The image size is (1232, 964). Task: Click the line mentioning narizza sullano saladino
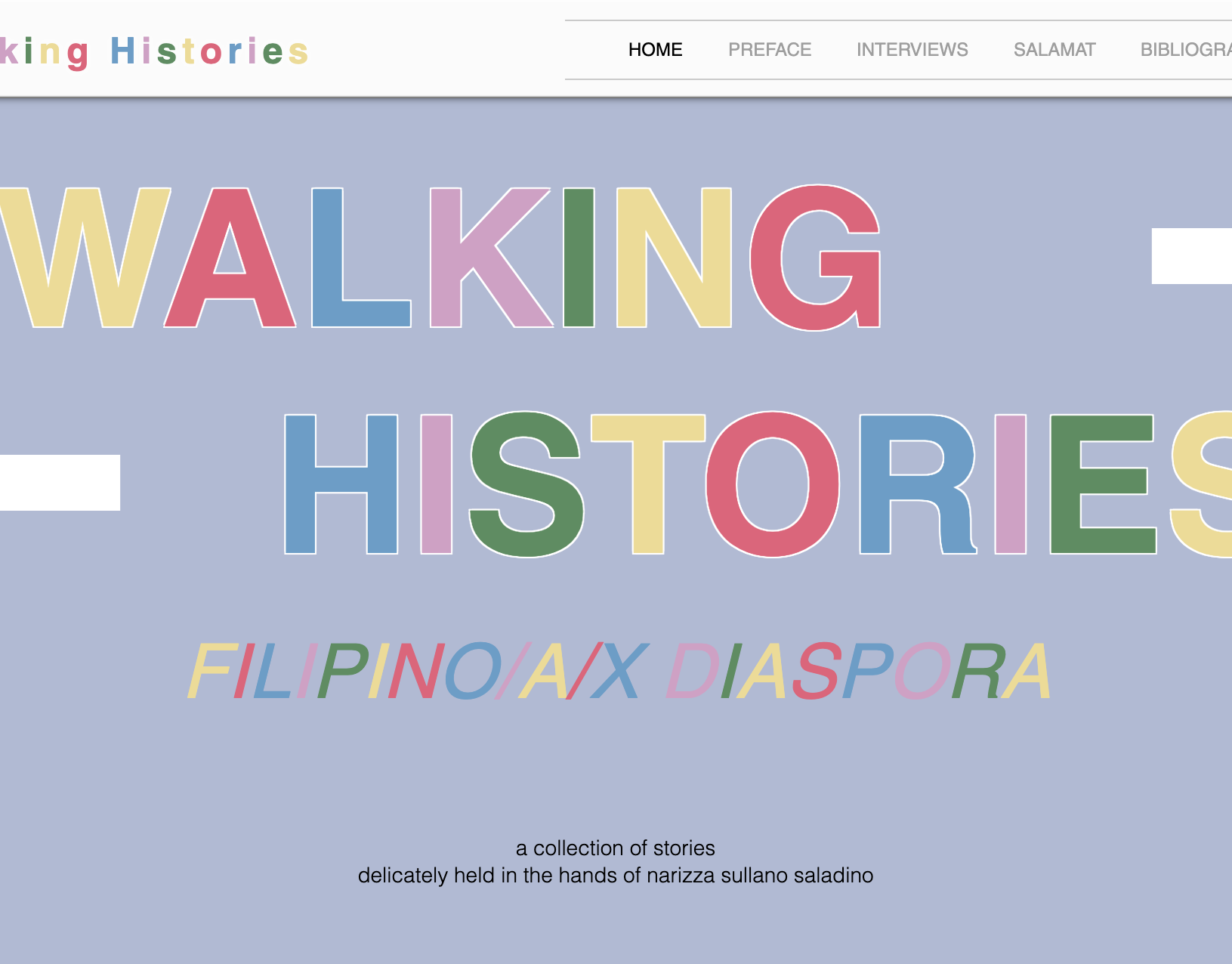click(x=616, y=876)
